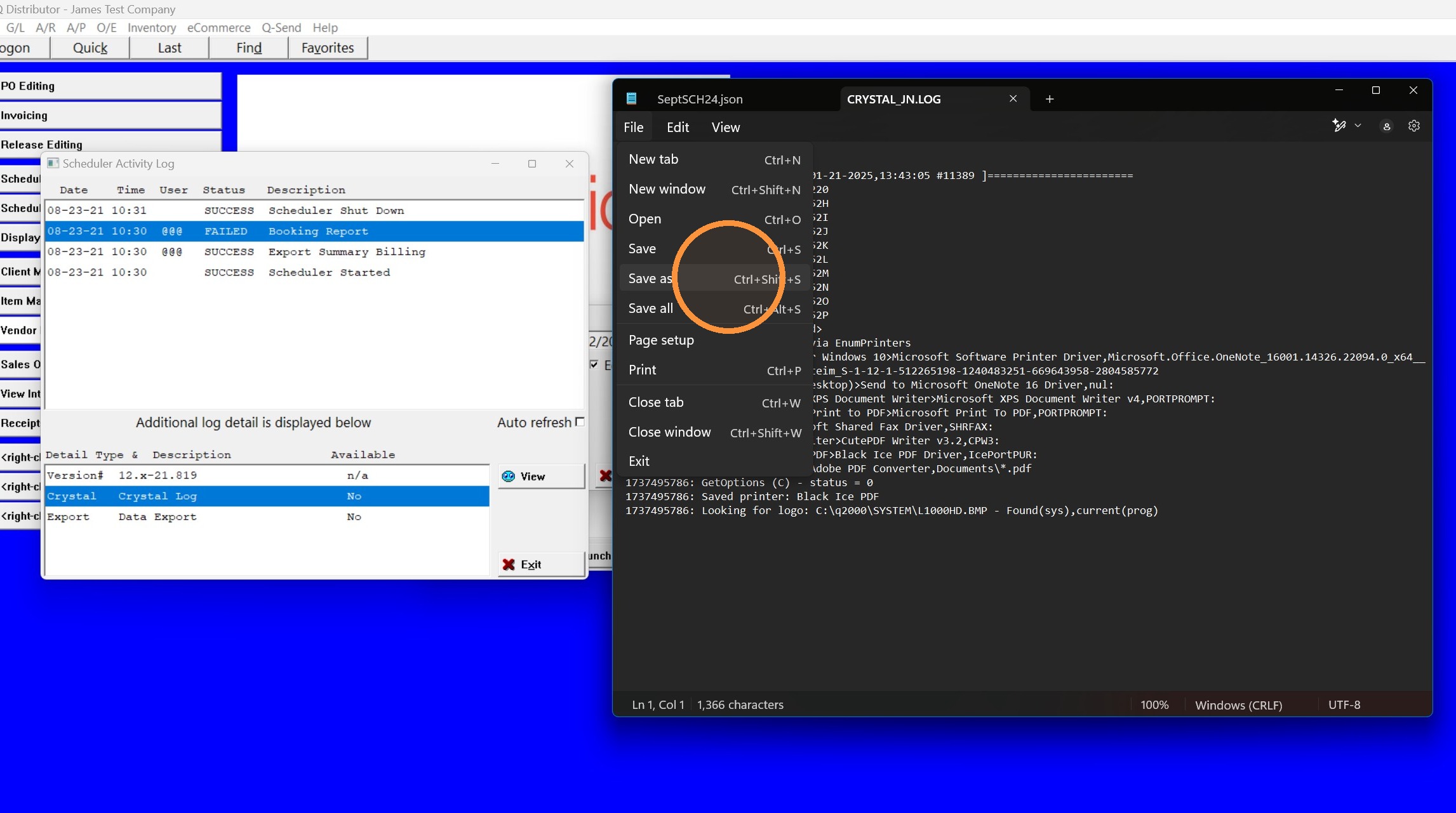Open Notepad Edit menu
This screenshot has height=813, width=1456.
tap(678, 127)
